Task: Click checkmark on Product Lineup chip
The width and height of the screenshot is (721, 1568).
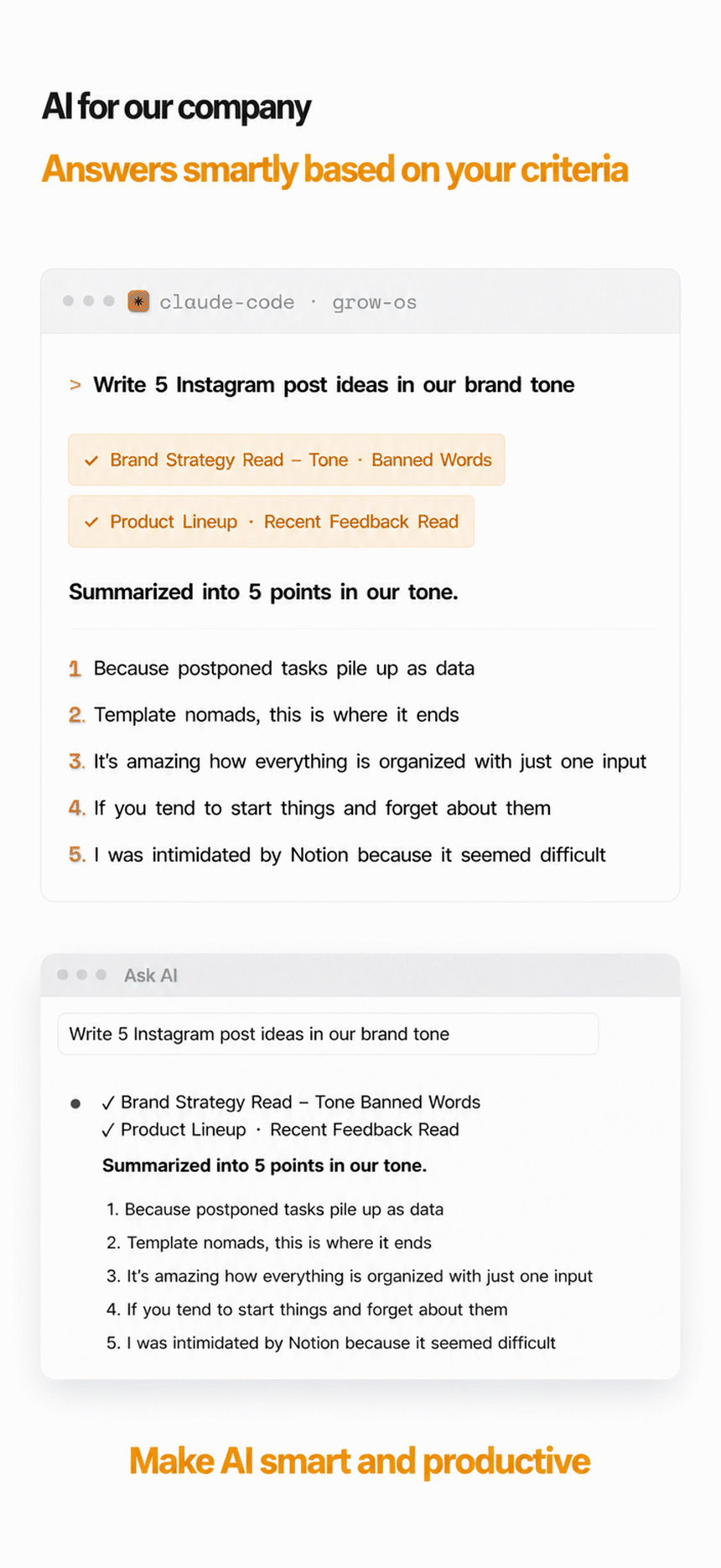Action: 91,522
